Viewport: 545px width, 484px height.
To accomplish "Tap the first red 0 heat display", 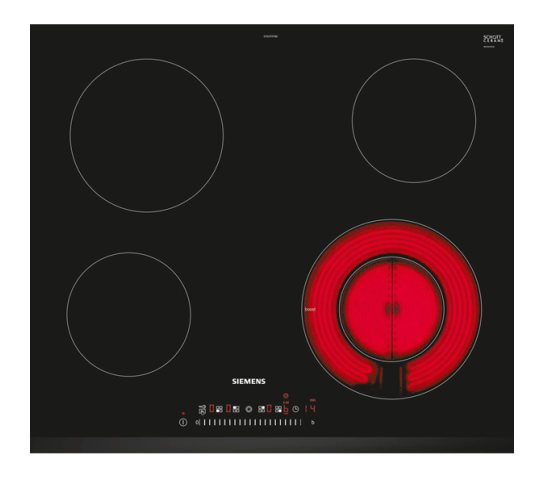I will tap(212, 409).
